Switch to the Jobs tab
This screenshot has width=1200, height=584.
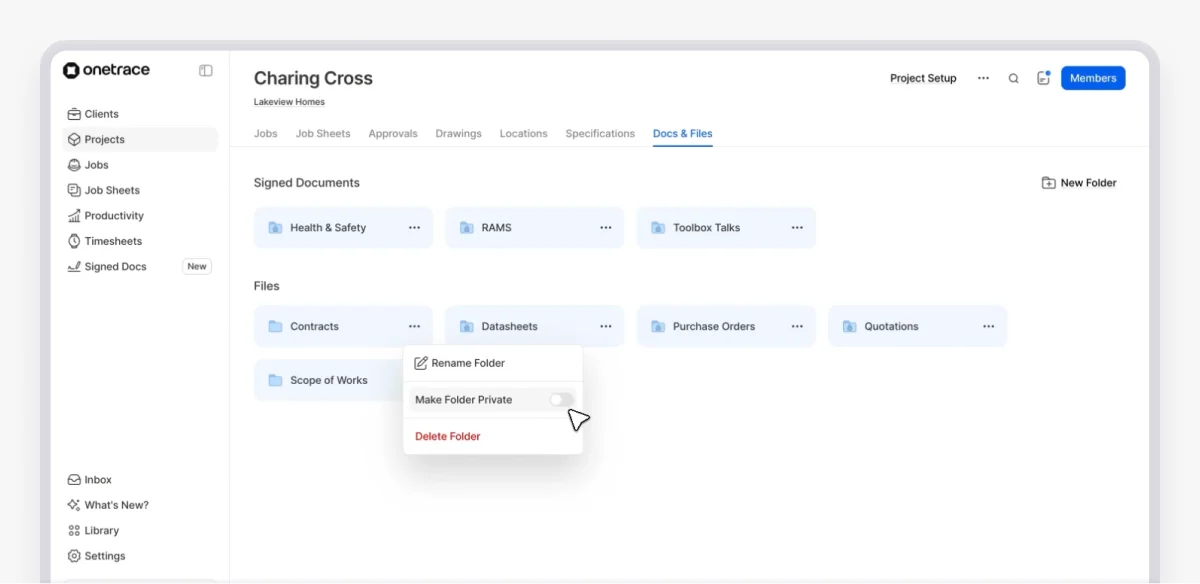(x=266, y=133)
